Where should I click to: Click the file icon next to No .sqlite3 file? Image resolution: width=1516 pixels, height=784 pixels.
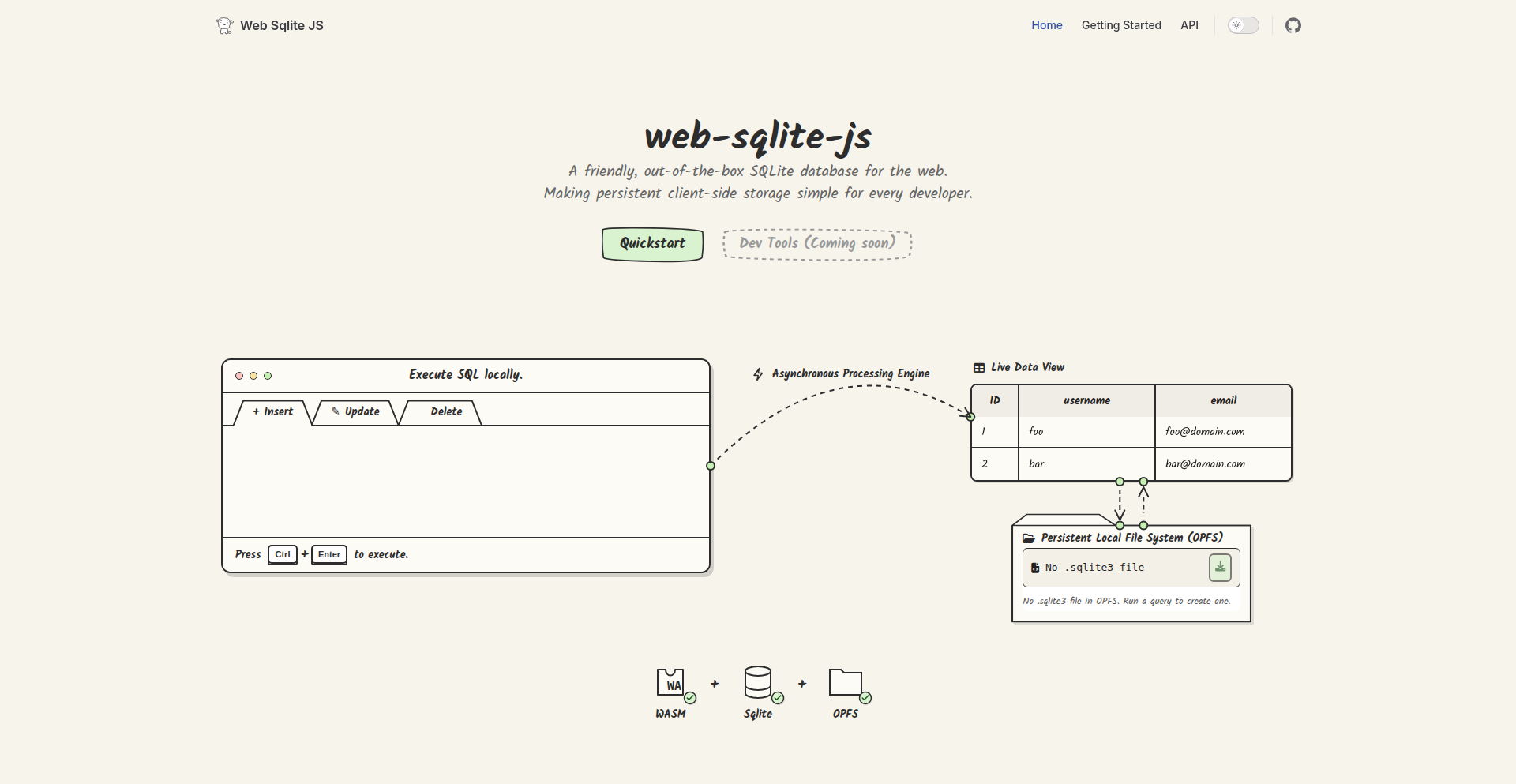point(1034,567)
